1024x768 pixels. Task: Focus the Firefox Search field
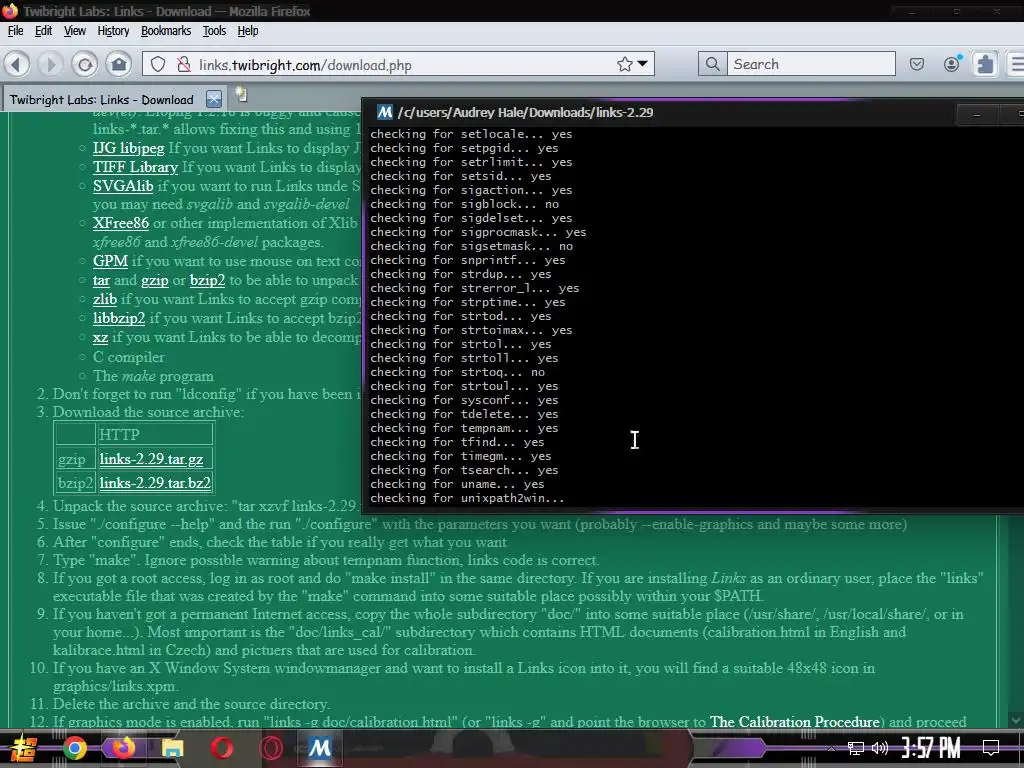click(x=811, y=64)
